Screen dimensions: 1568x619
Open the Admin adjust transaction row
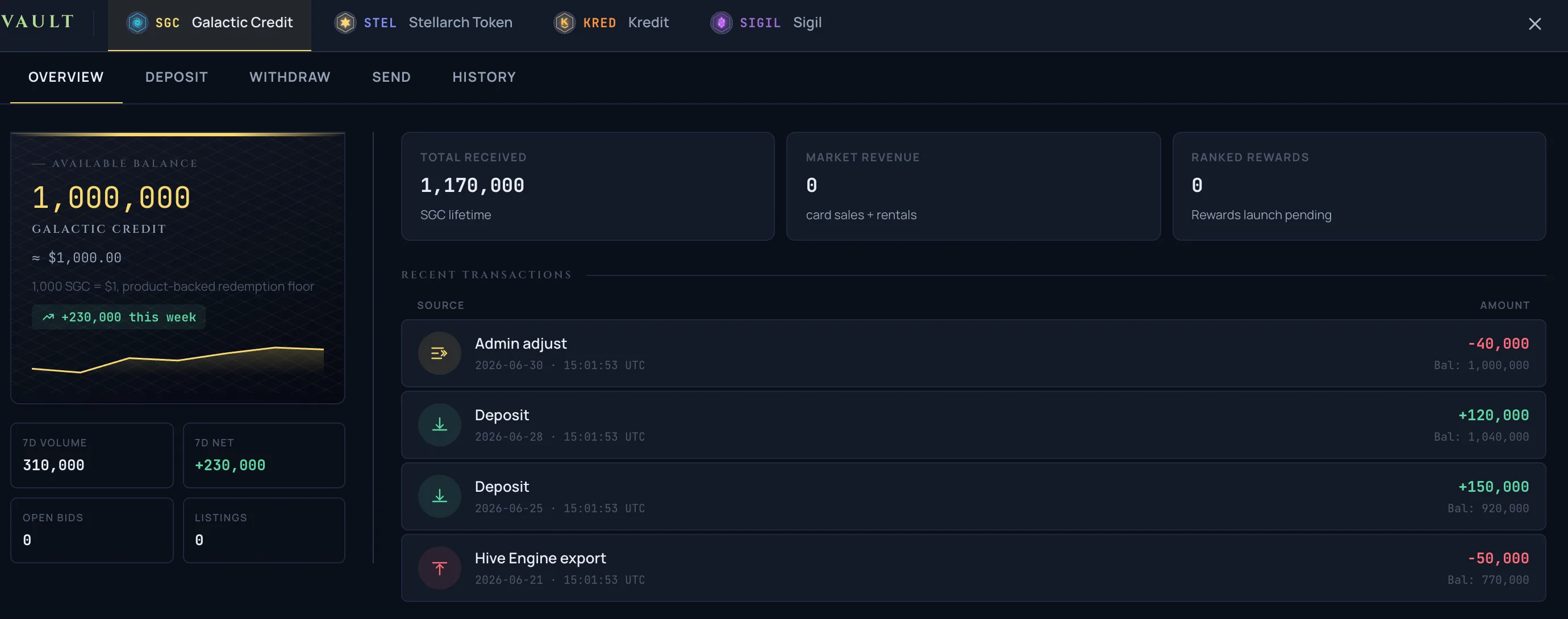(x=973, y=353)
